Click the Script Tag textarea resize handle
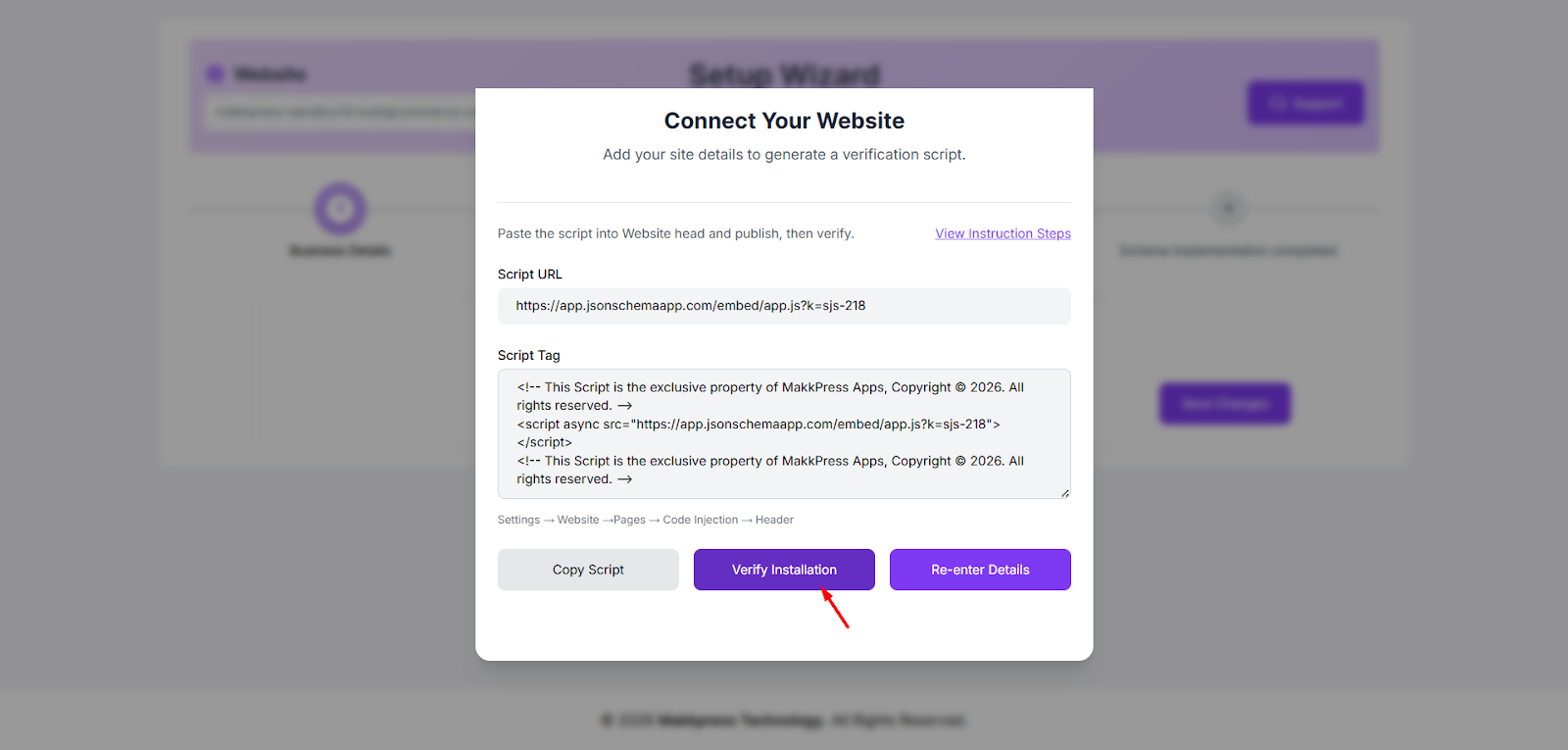1568x750 pixels. 1064,493
